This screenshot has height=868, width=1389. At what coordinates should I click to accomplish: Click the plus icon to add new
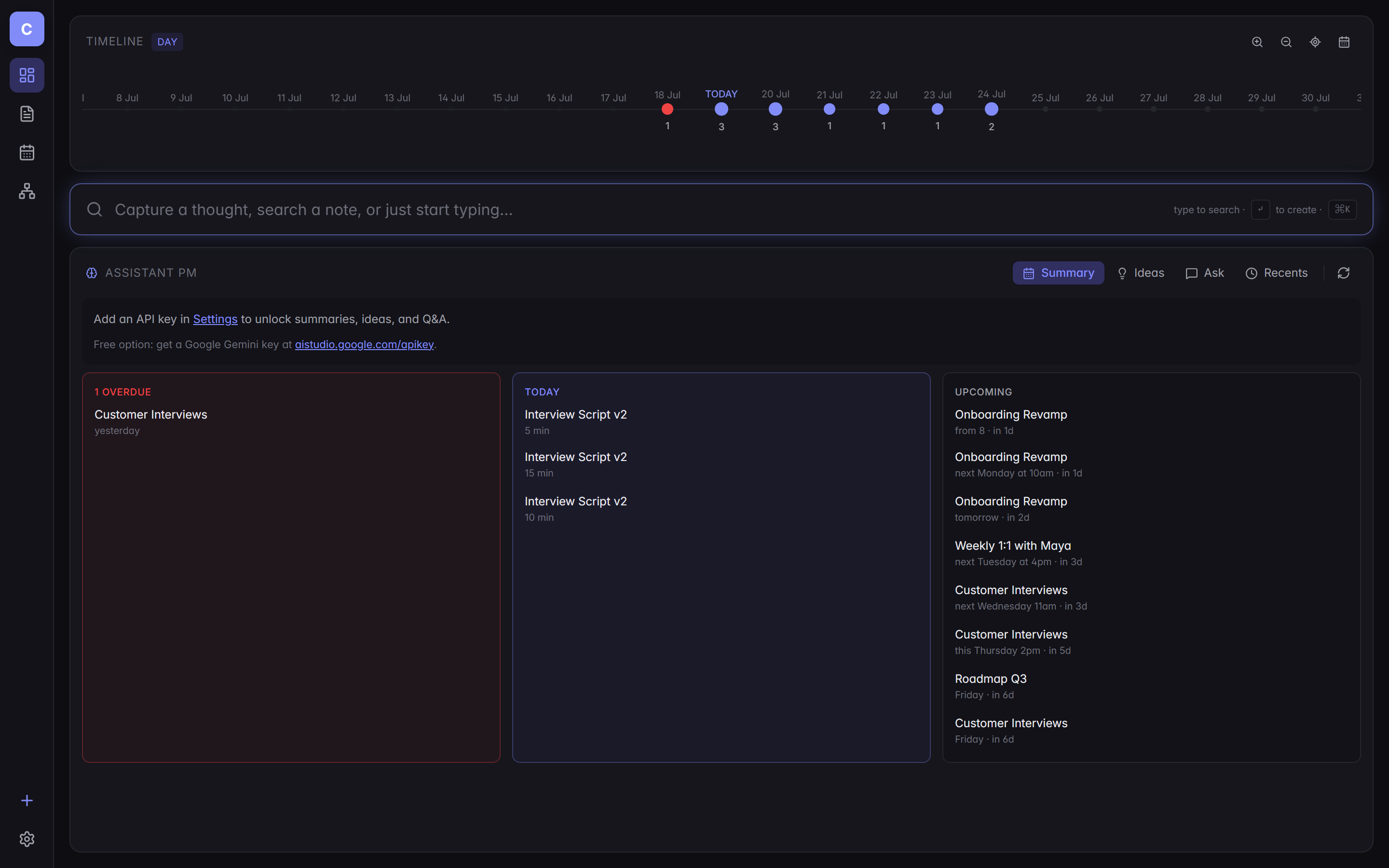pyautogui.click(x=27, y=800)
